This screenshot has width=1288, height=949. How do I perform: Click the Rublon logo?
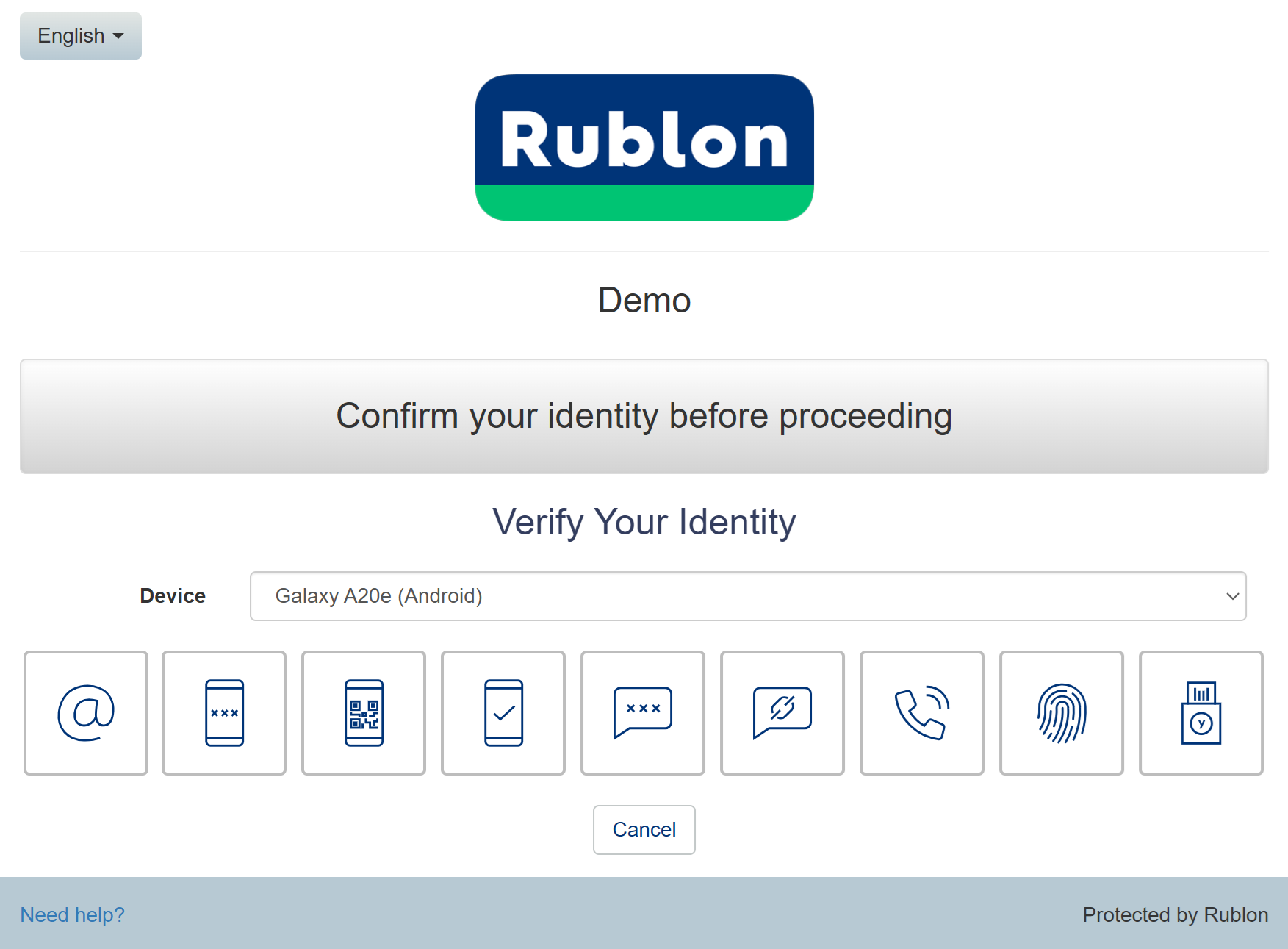coord(644,147)
